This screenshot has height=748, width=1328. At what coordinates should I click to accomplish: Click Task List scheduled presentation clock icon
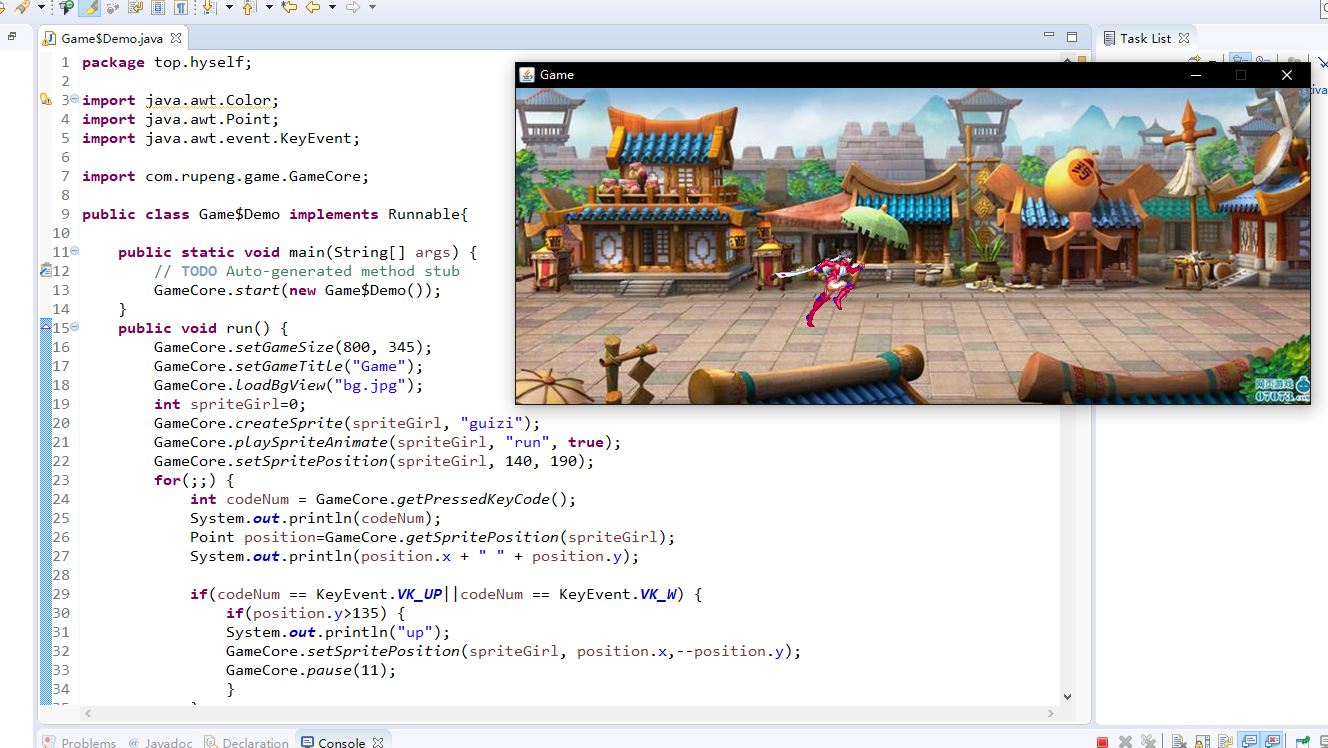(x=1263, y=58)
